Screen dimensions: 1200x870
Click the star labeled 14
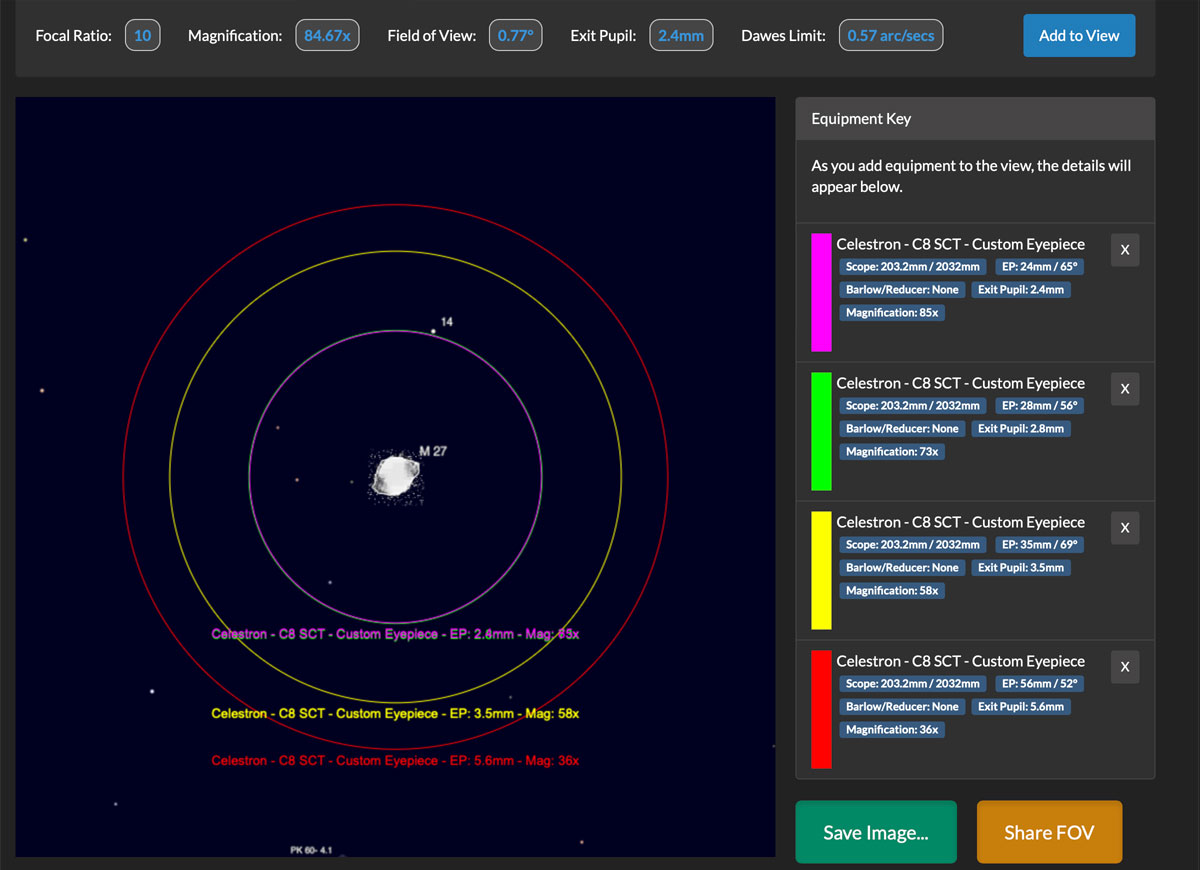[x=433, y=331]
